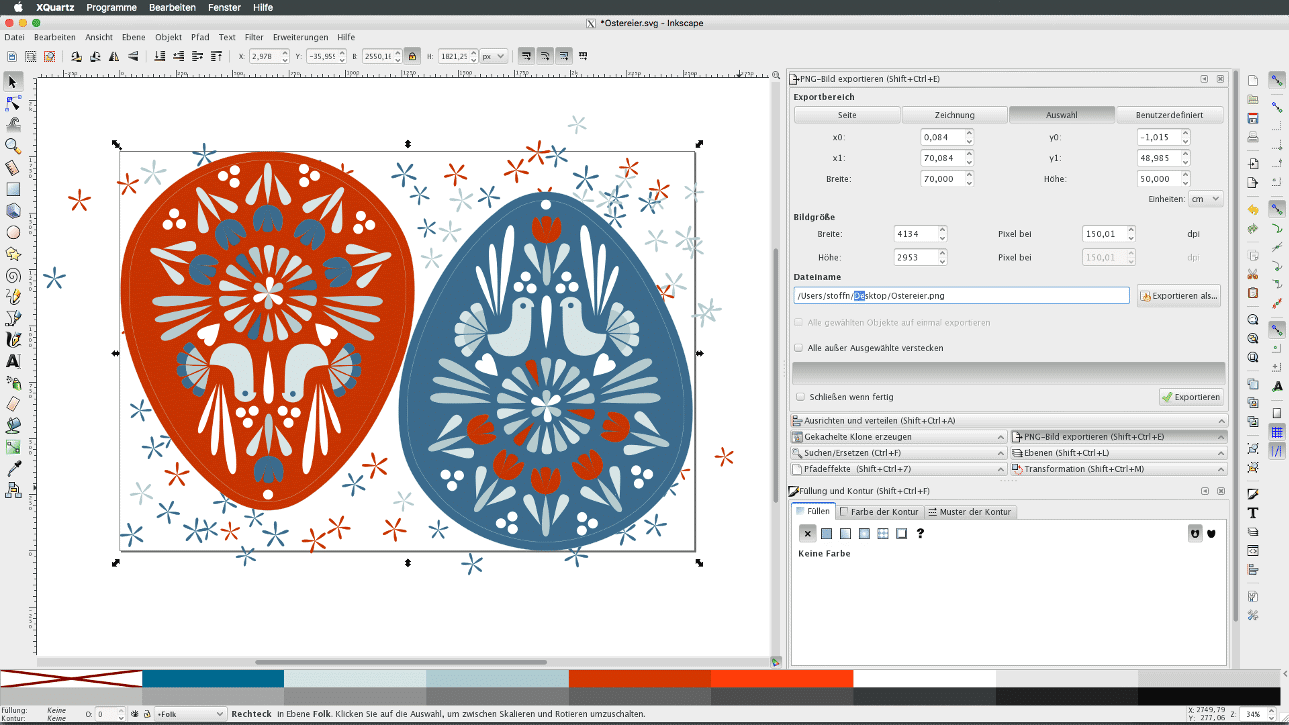Check 'Schließen wenn fertig' option
The width and height of the screenshot is (1289, 725).
(x=799, y=397)
